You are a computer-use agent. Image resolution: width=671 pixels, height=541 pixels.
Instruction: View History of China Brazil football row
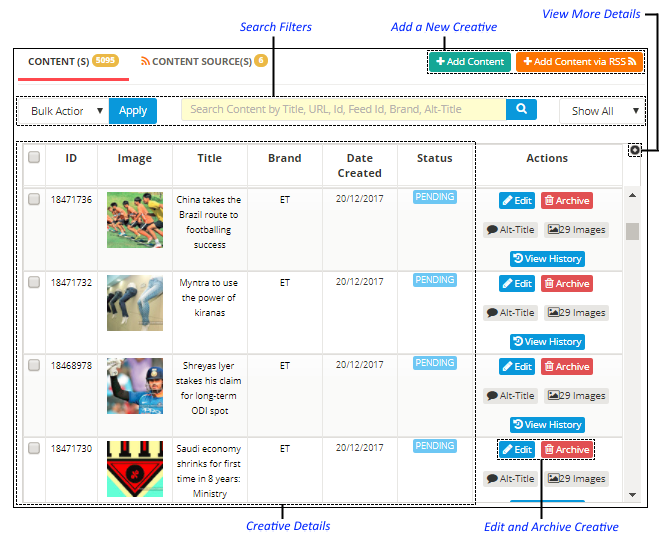pos(547,259)
